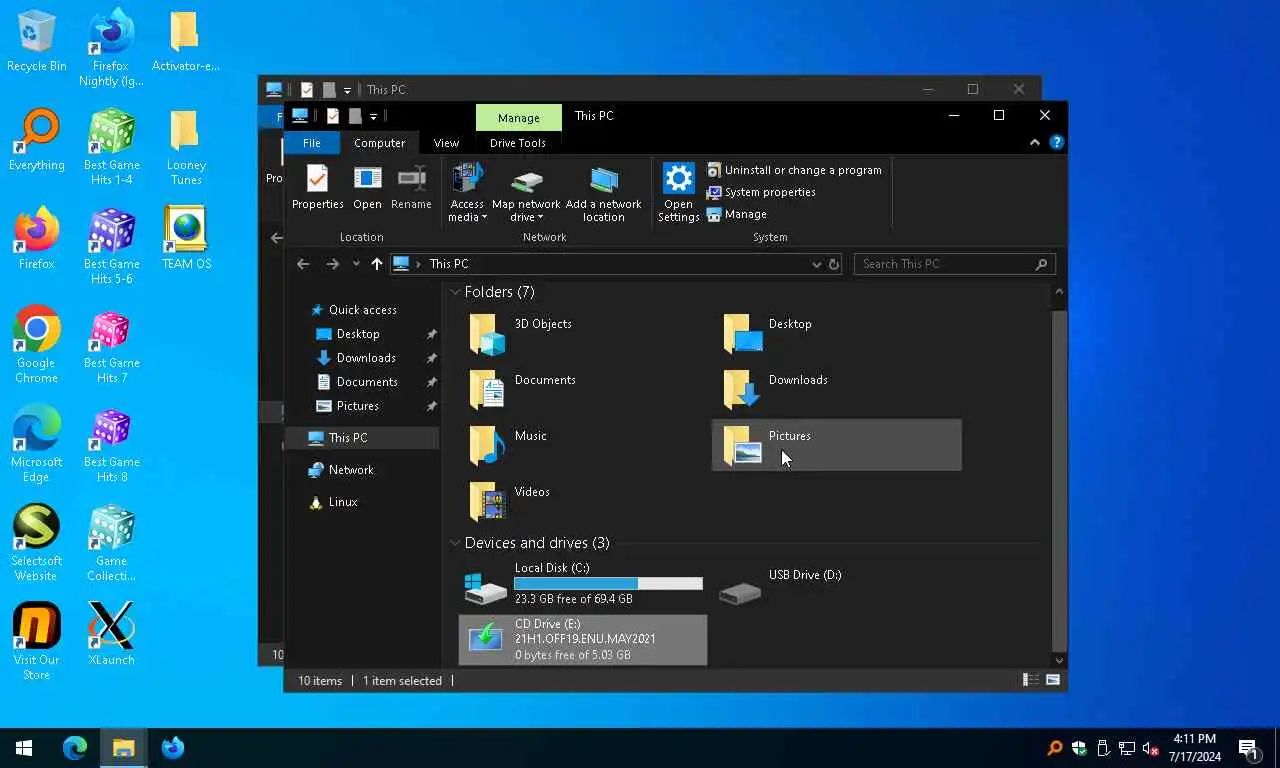The image size is (1280, 768).
Task: Select Documents in the navigation pane
Action: [x=367, y=382]
